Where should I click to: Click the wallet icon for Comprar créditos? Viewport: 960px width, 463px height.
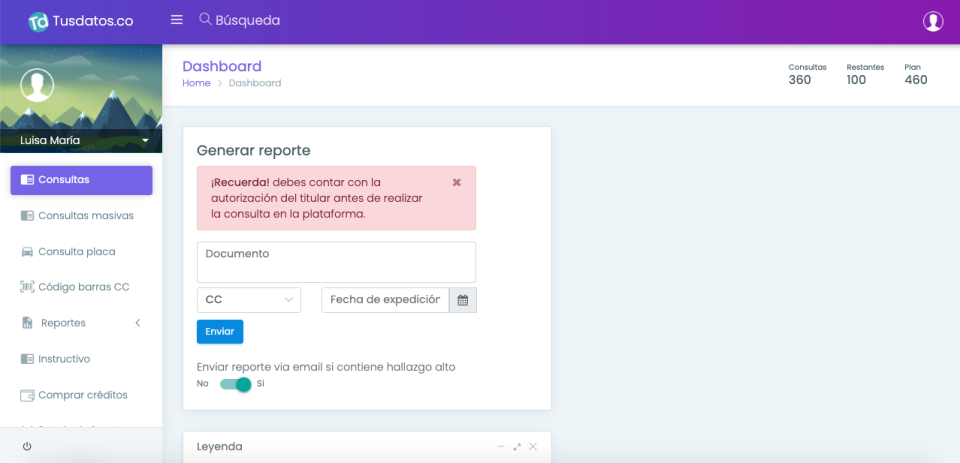click(x=27, y=395)
